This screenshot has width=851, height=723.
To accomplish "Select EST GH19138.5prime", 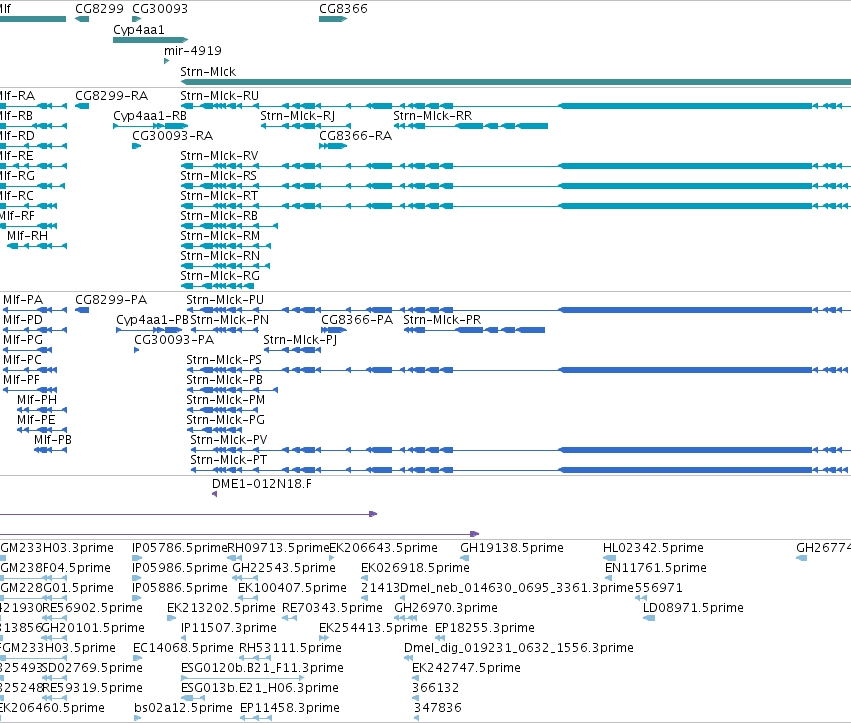I will (x=512, y=548).
